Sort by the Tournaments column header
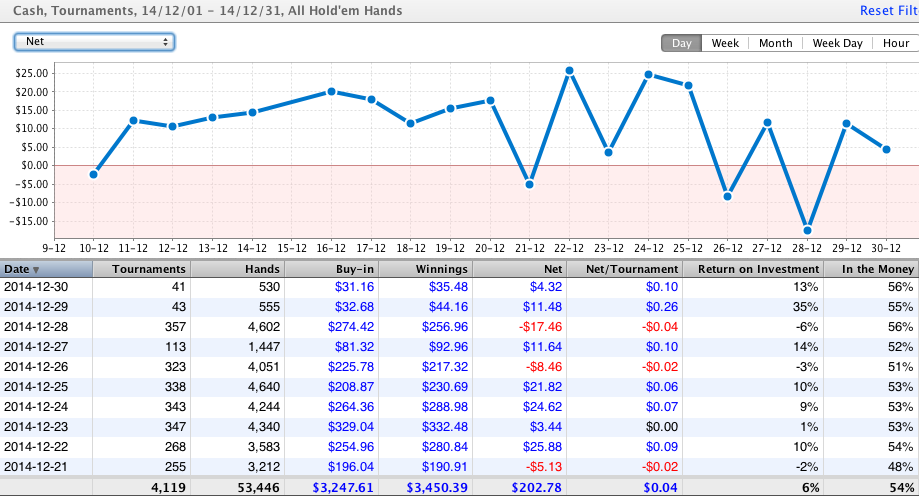Screen dimensions: 919x496 click(x=140, y=269)
